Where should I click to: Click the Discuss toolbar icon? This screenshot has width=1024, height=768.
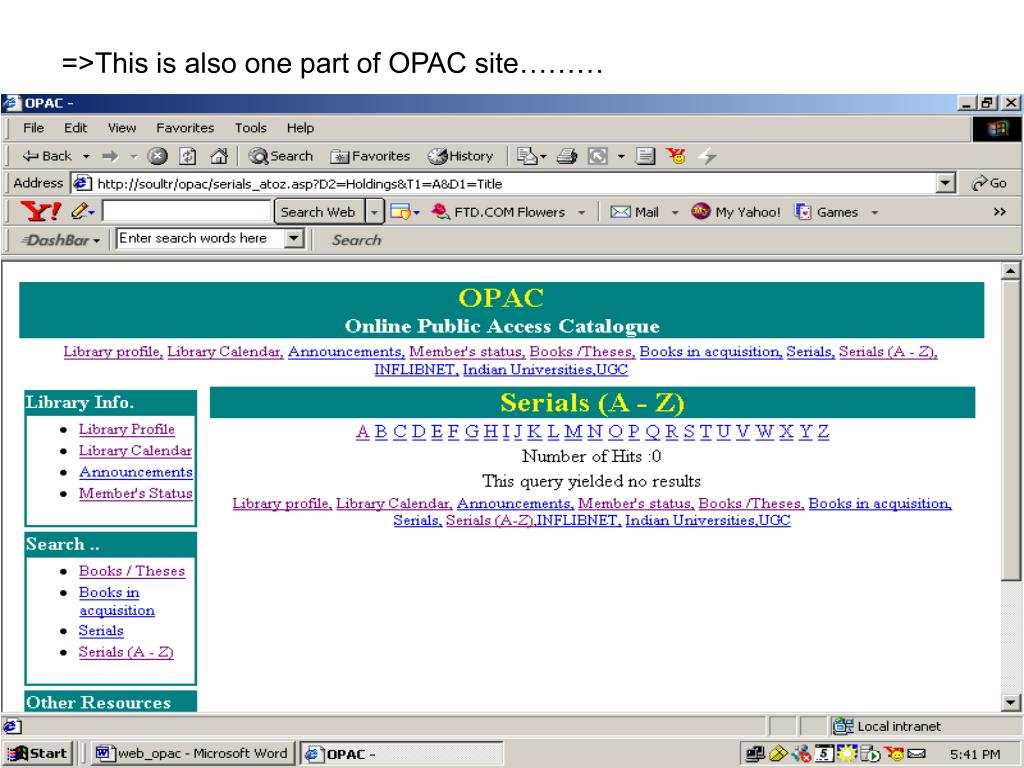pos(646,156)
